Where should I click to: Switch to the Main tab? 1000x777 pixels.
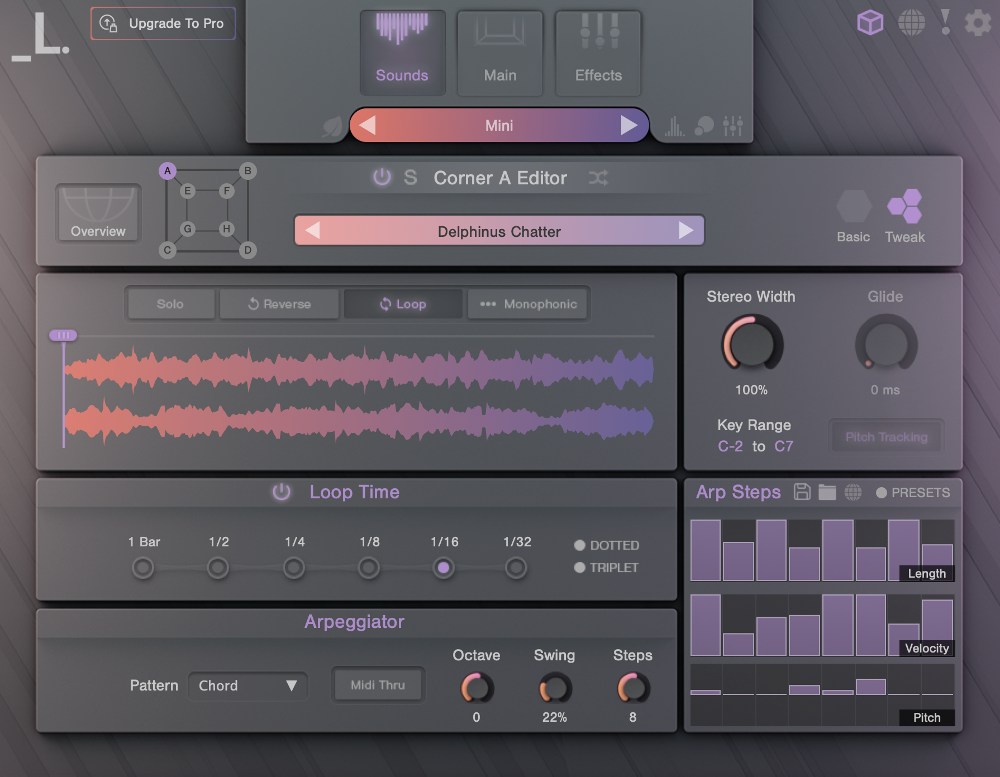[500, 52]
